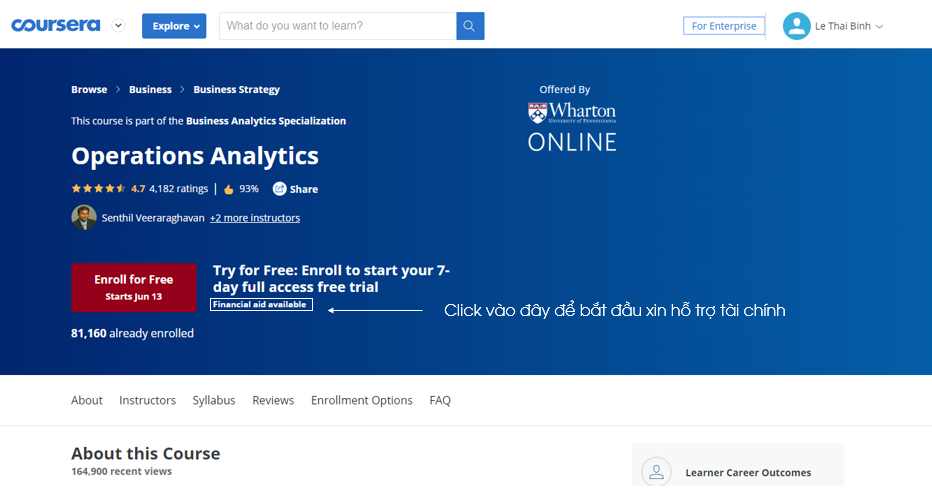This screenshot has height=500, width=932.
Task: Click the thumbs-up 93% icon
Action: 229,189
